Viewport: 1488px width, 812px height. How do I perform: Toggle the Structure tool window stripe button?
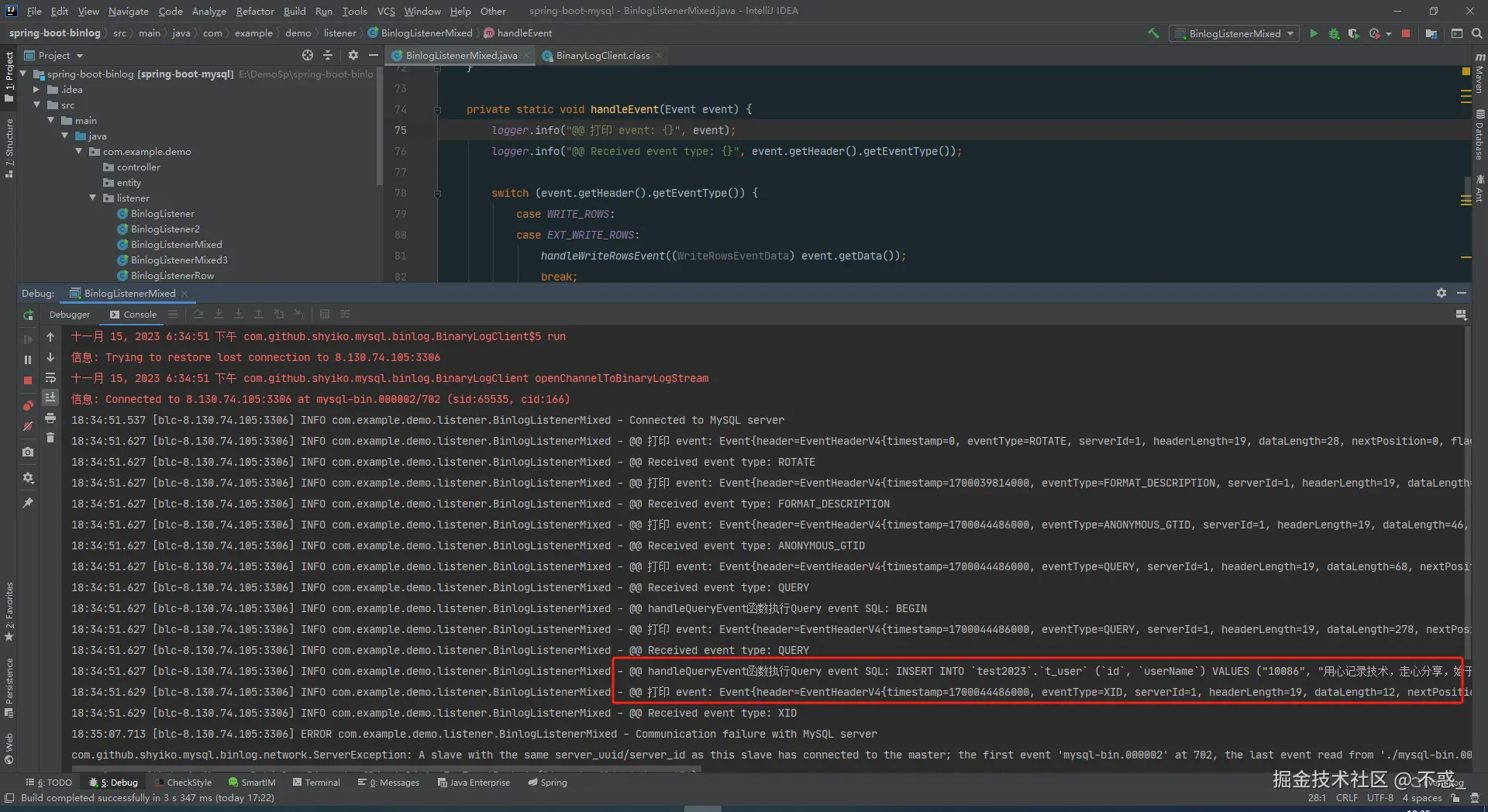[x=9, y=148]
